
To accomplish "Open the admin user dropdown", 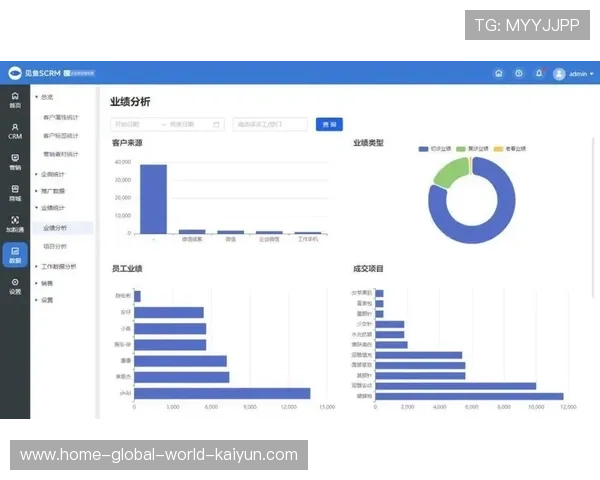I will click(x=573, y=73).
